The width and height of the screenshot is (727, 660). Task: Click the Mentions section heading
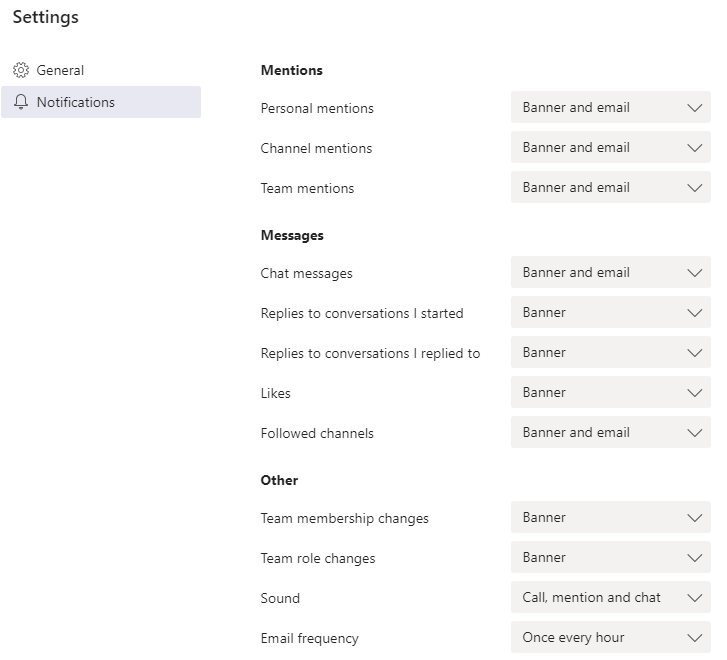[x=292, y=70]
